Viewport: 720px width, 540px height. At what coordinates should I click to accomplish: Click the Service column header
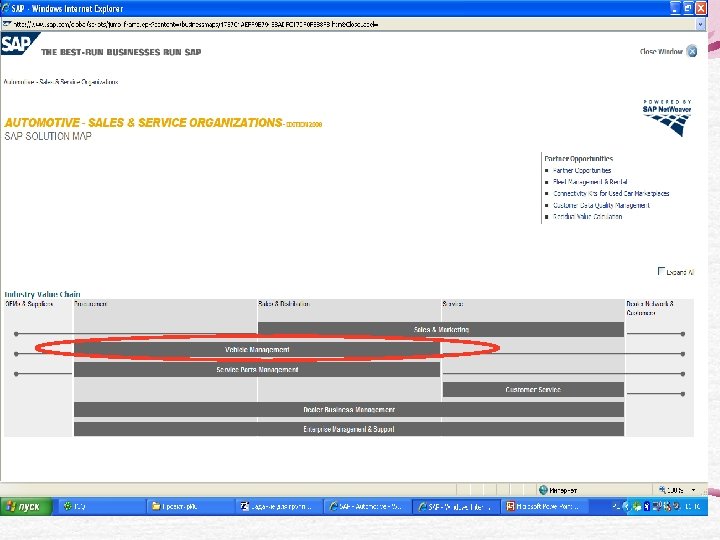click(x=453, y=304)
